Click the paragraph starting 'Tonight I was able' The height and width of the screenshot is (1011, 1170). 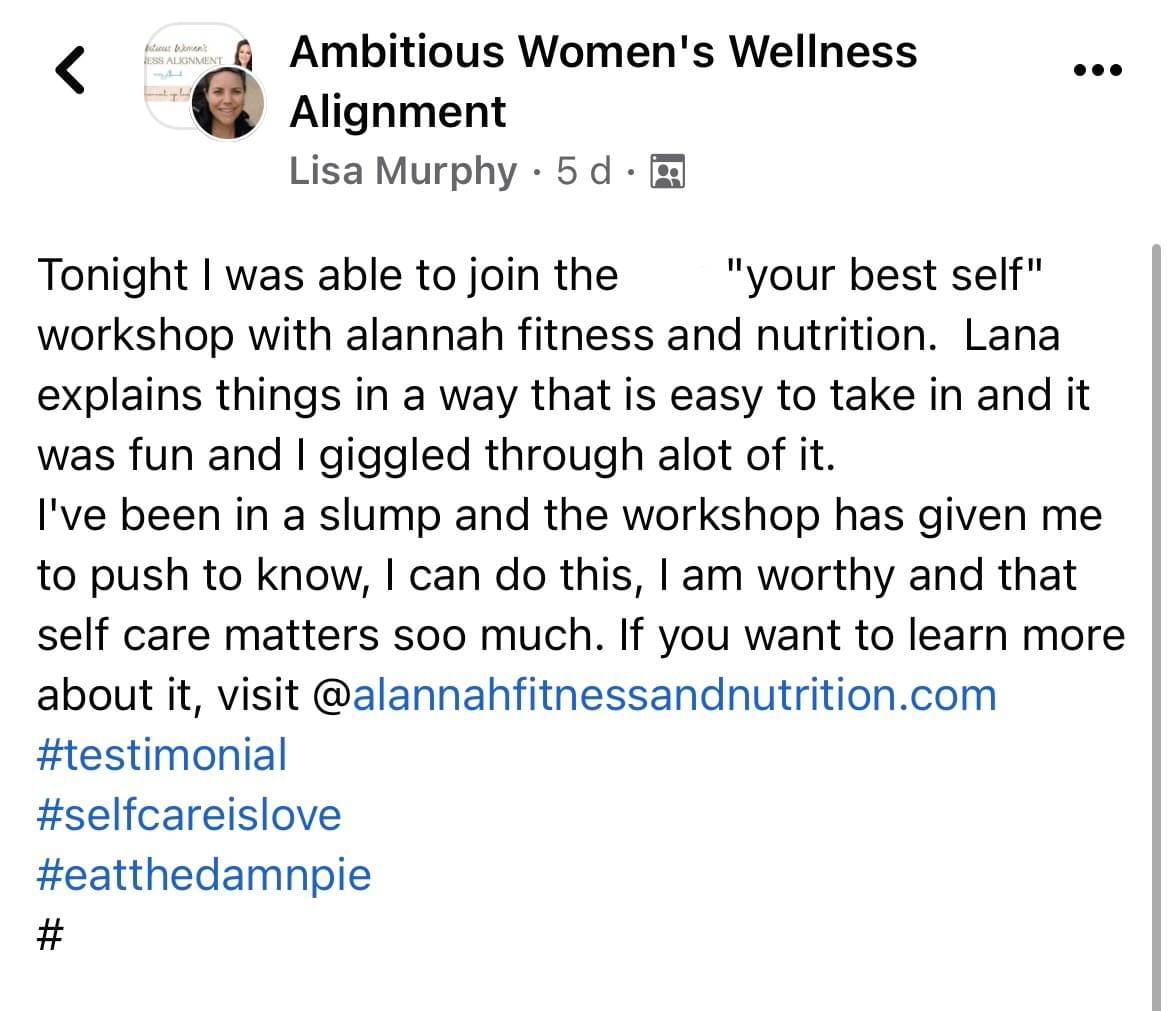point(563,365)
